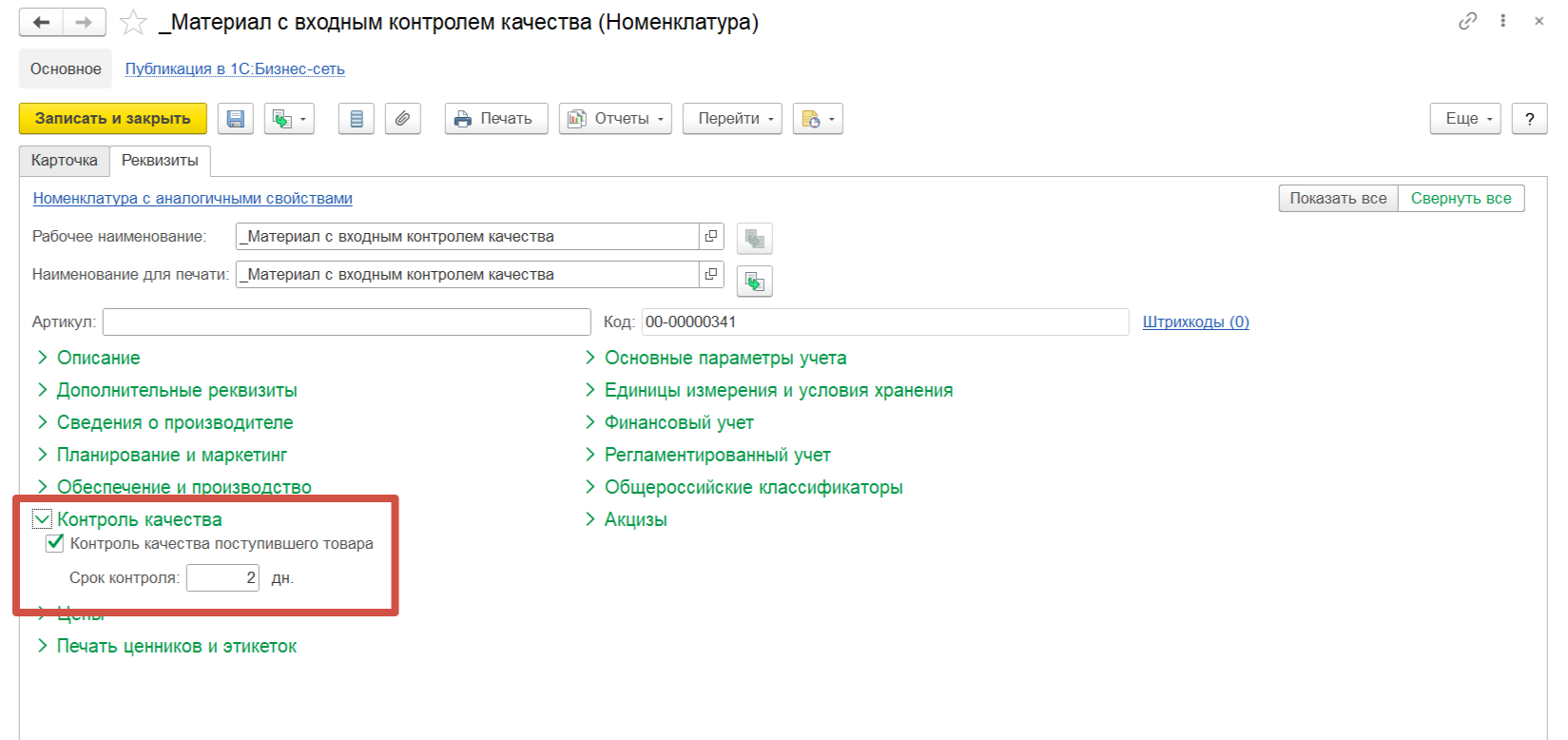The width and height of the screenshot is (1568, 740).
Task: Switch to the Карточка tab
Action: (64, 161)
